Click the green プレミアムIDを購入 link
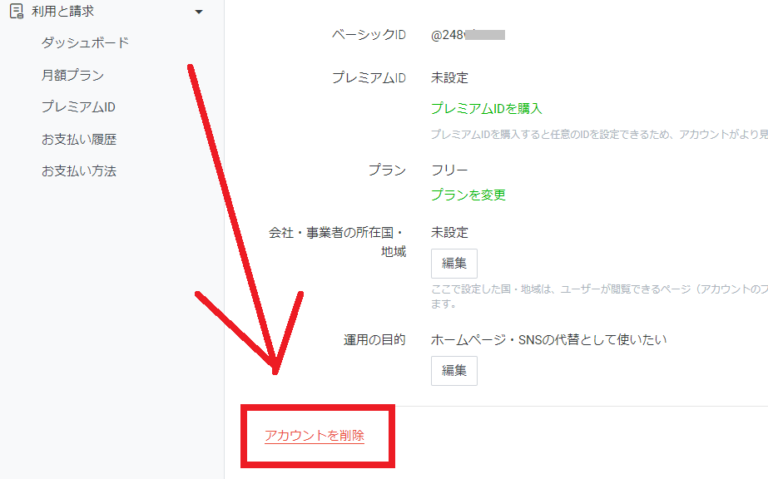This screenshot has height=479, width=768. click(486, 108)
